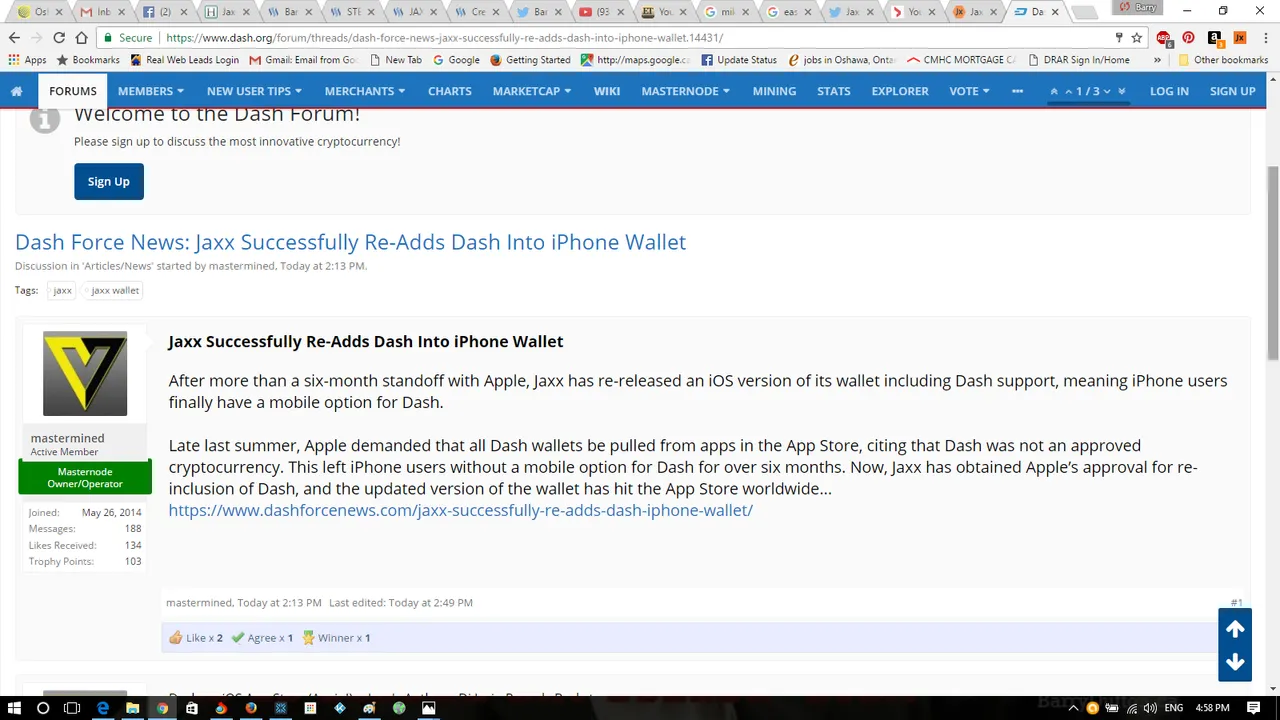Go back in browser history
The height and width of the screenshot is (720, 1280).
14,38
